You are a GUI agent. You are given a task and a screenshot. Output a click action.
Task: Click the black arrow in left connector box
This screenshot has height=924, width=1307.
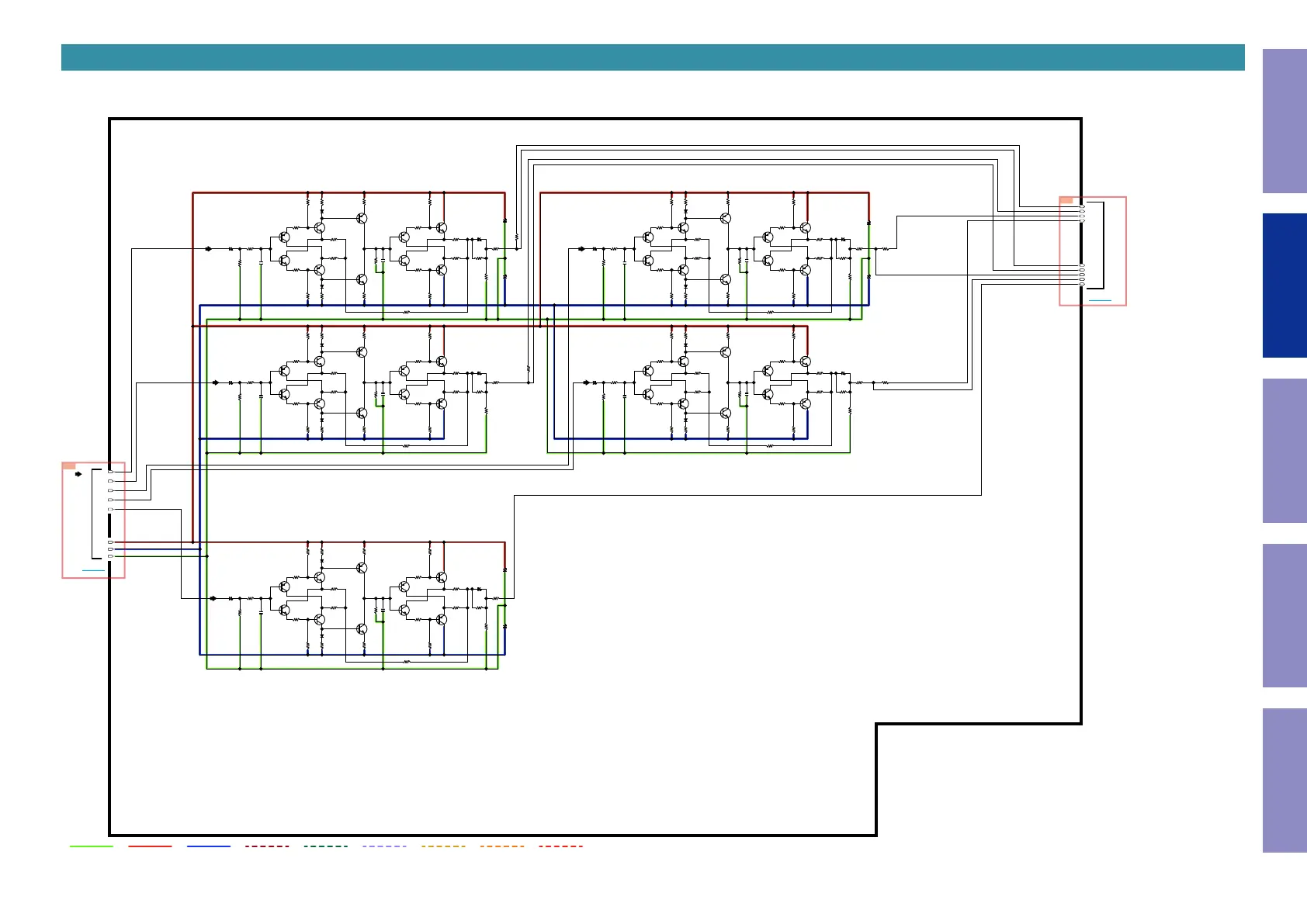(78, 474)
